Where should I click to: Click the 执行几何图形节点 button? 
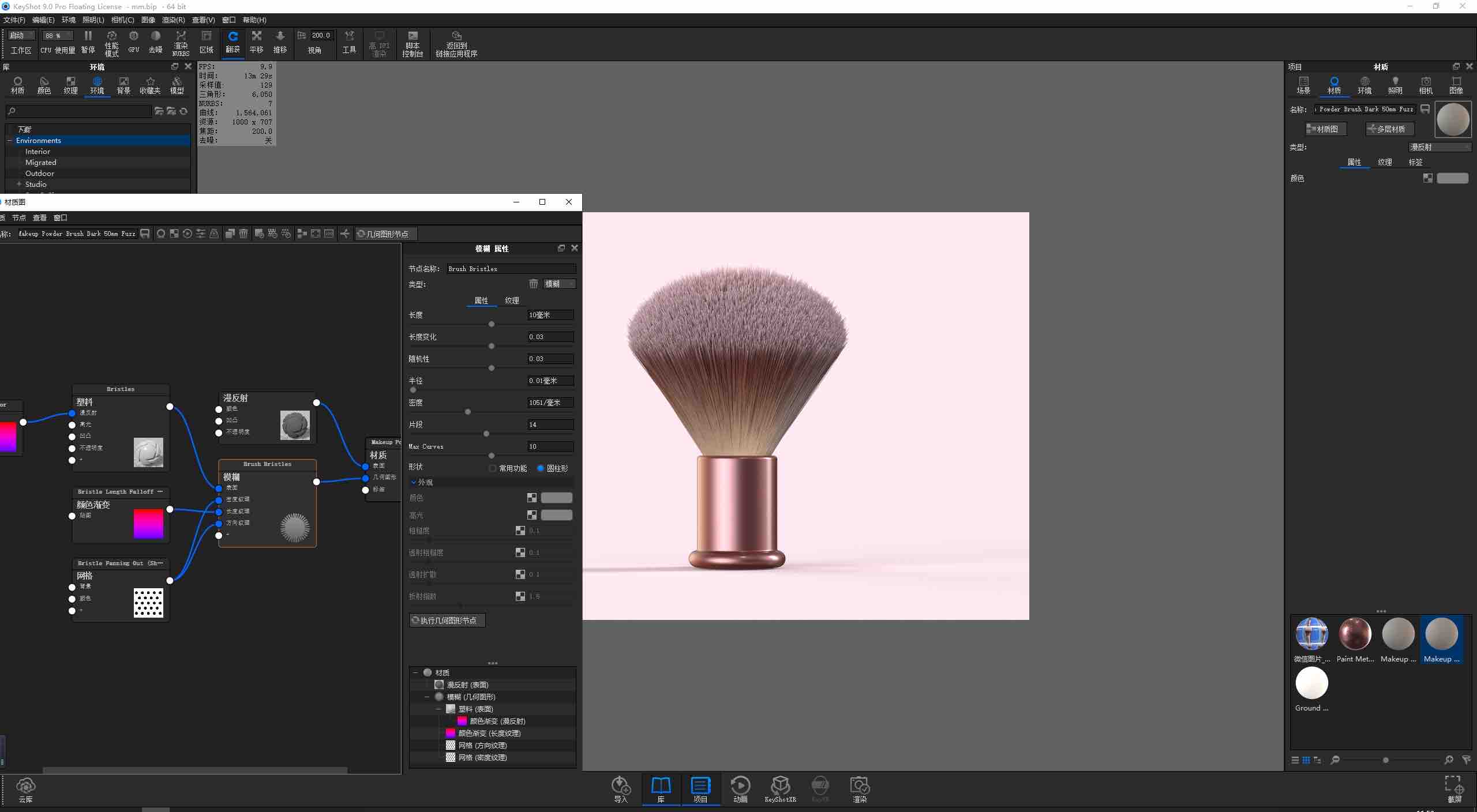(447, 620)
